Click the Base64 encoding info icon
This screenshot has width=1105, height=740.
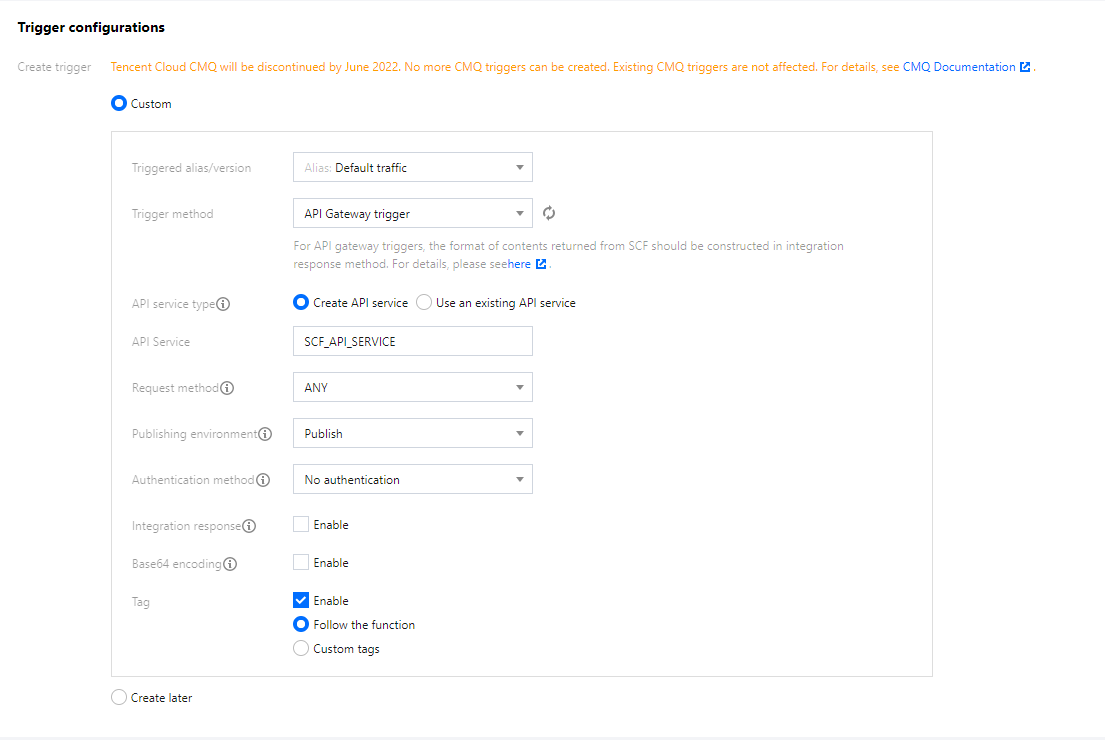[x=230, y=564]
